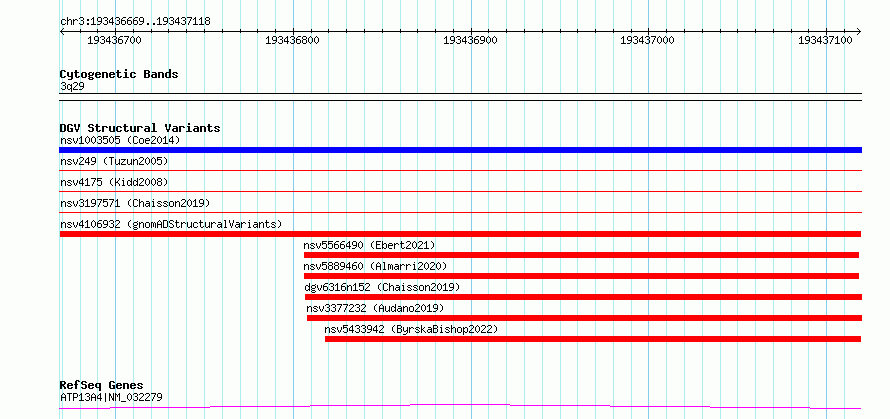The height and width of the screenshot is (419, 890).
Task: Click the nsv3197571 (Chaisson2019) label
Action: click(x=135, y=203)
